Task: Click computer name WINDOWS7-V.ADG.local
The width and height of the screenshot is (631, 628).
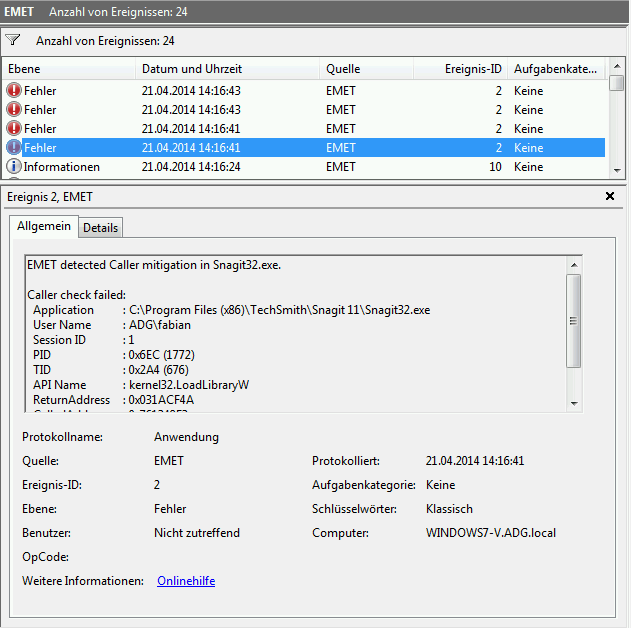Action: pyautogui.click(x=491, y=533)
